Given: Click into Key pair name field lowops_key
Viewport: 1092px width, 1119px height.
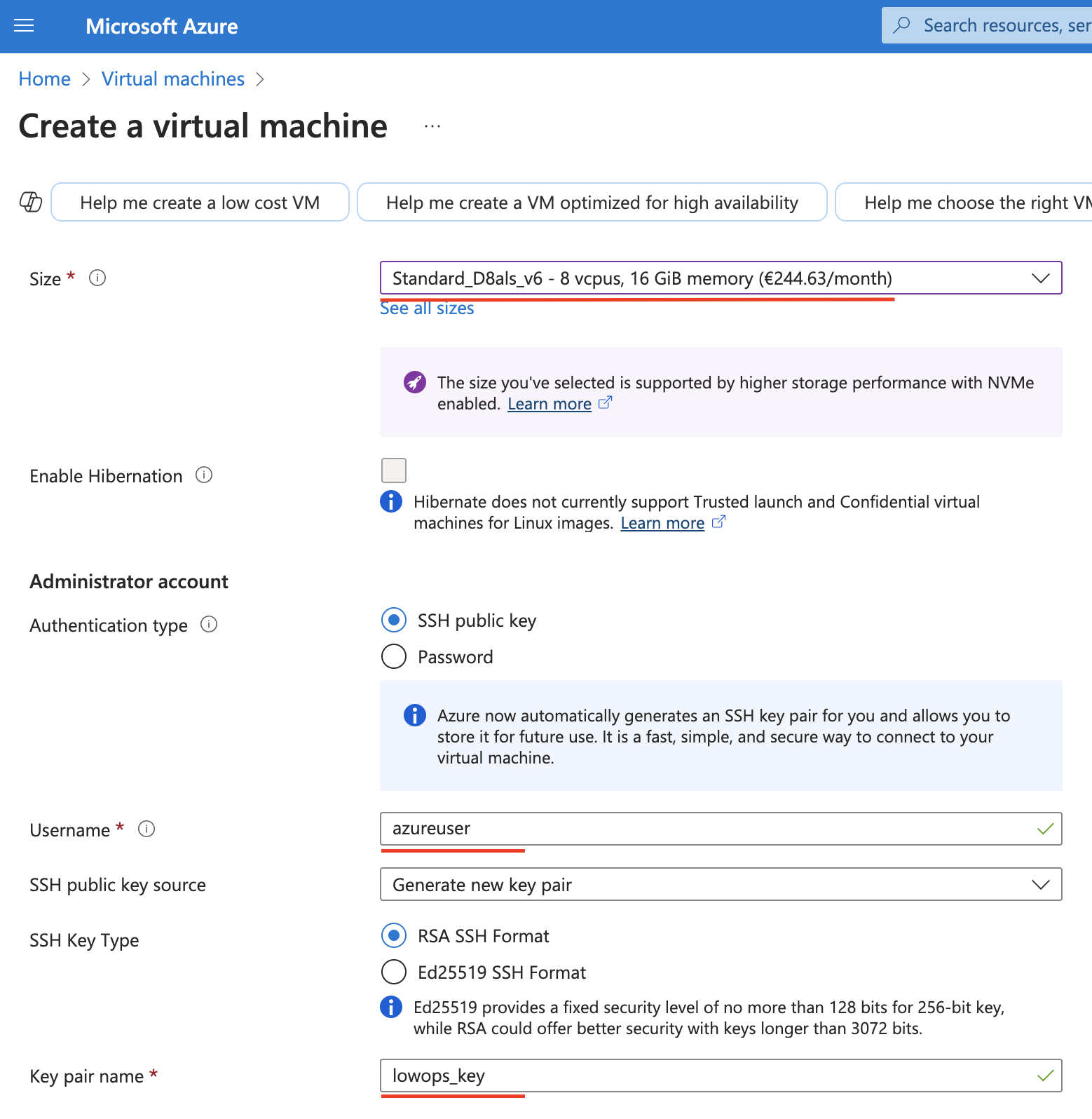Looking at the screenshot, I should [x=721, y=1076].
